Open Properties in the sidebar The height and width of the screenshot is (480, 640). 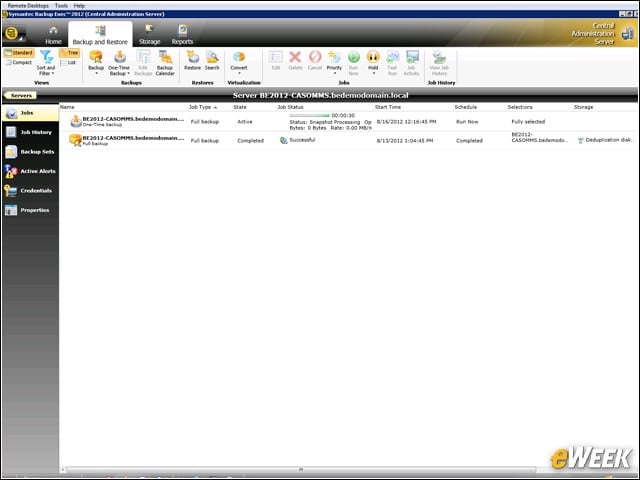[30, 210]
